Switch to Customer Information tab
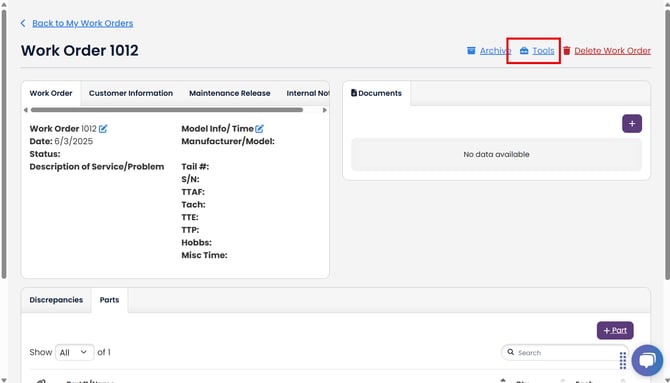Screen dimensions: 670x383 point(131,93)
